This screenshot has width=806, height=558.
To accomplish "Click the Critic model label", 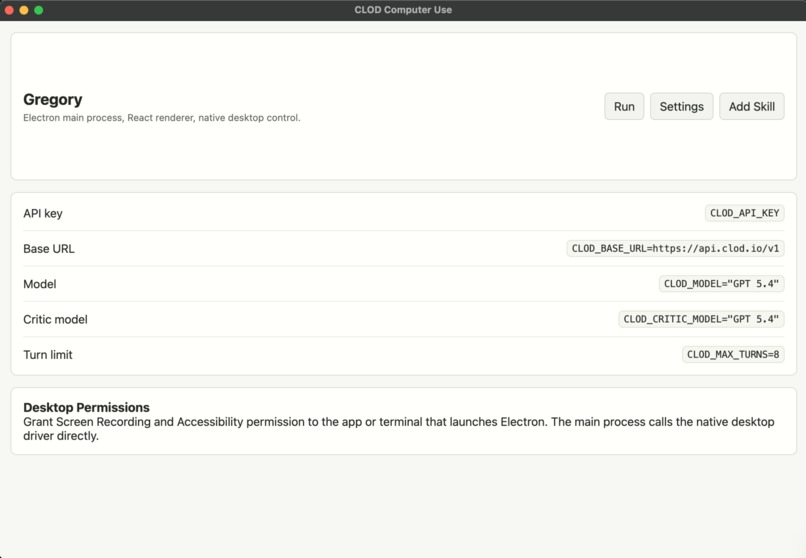I will click(56, 320).
